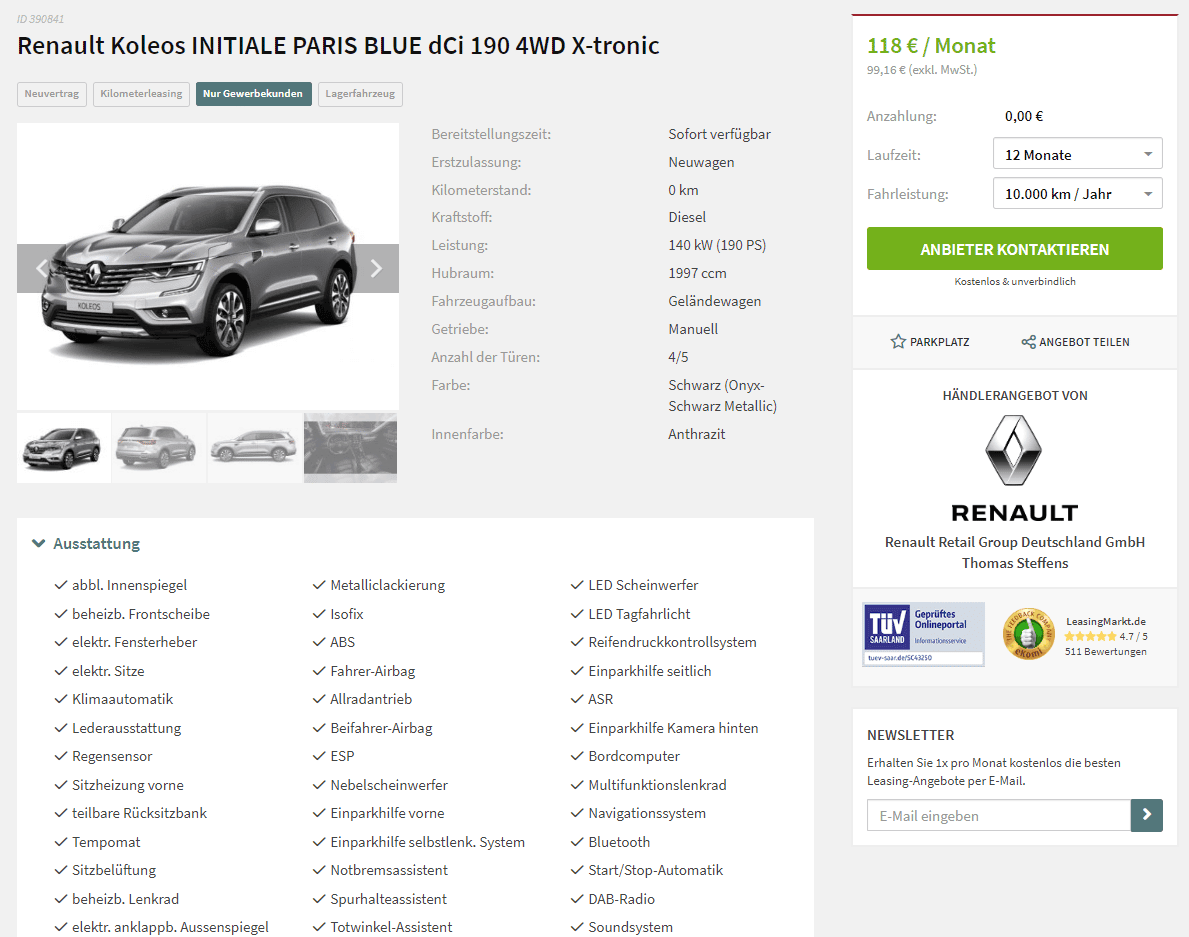The image size is (1189, 937).
Task: Click the Nur Gewerbekunden tag
Action: (253, 94)
